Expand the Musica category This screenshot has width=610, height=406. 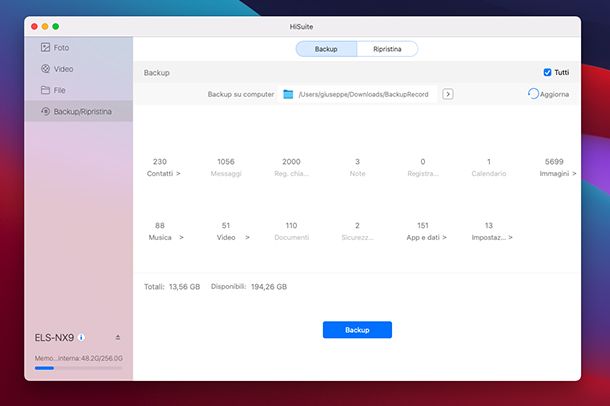point(168,238)
